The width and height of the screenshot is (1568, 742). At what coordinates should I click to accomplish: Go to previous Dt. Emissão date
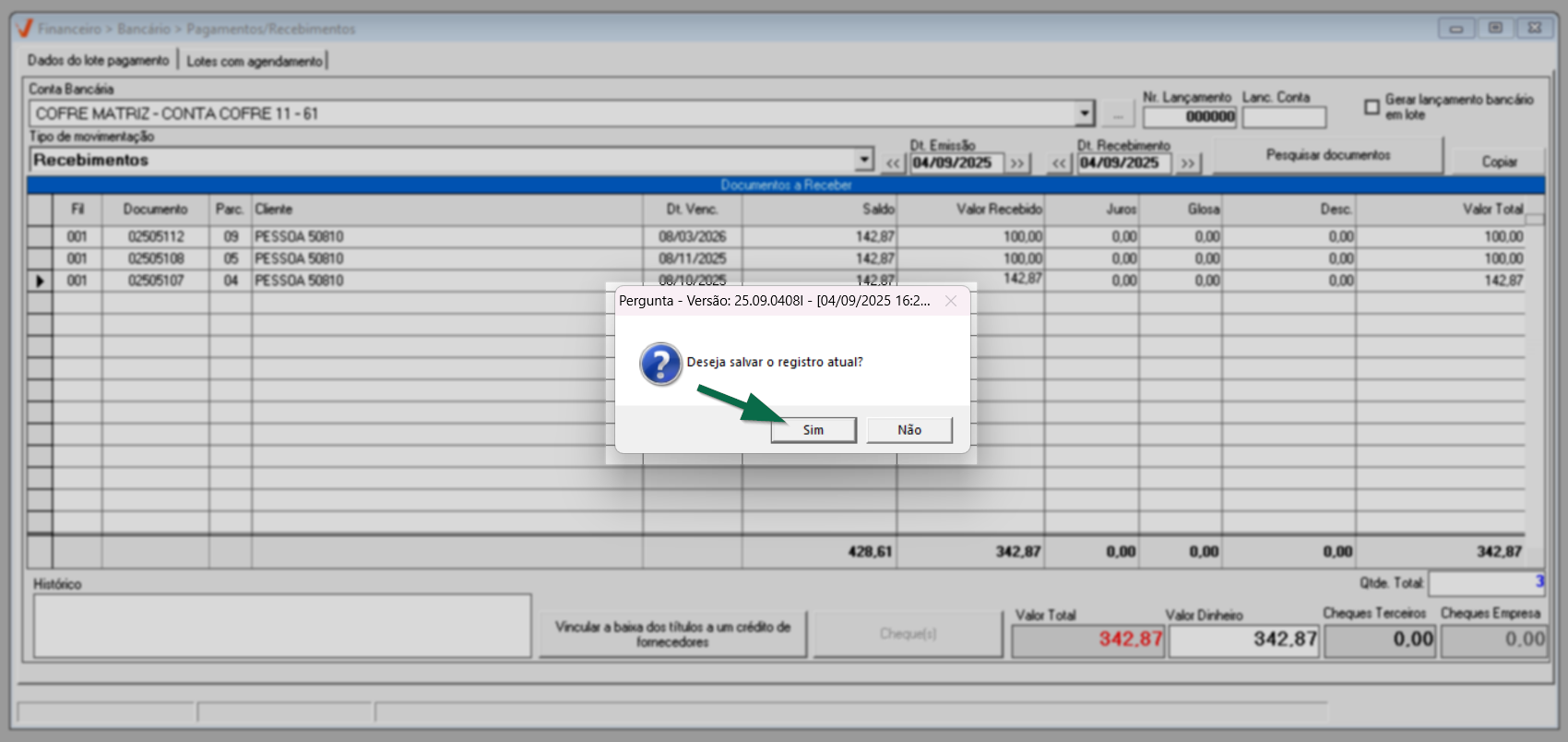[x=892, y=163]
